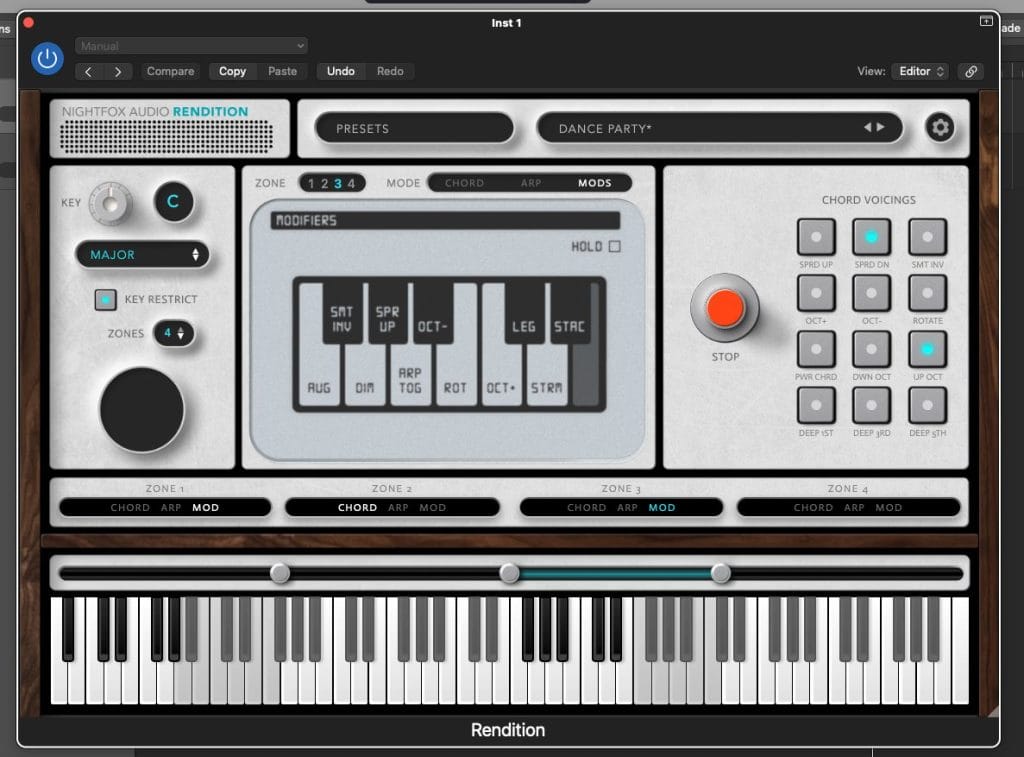This screenshot has height=757, width=1024.
Task: Switch MODE to CHORD
Action: 464,183
